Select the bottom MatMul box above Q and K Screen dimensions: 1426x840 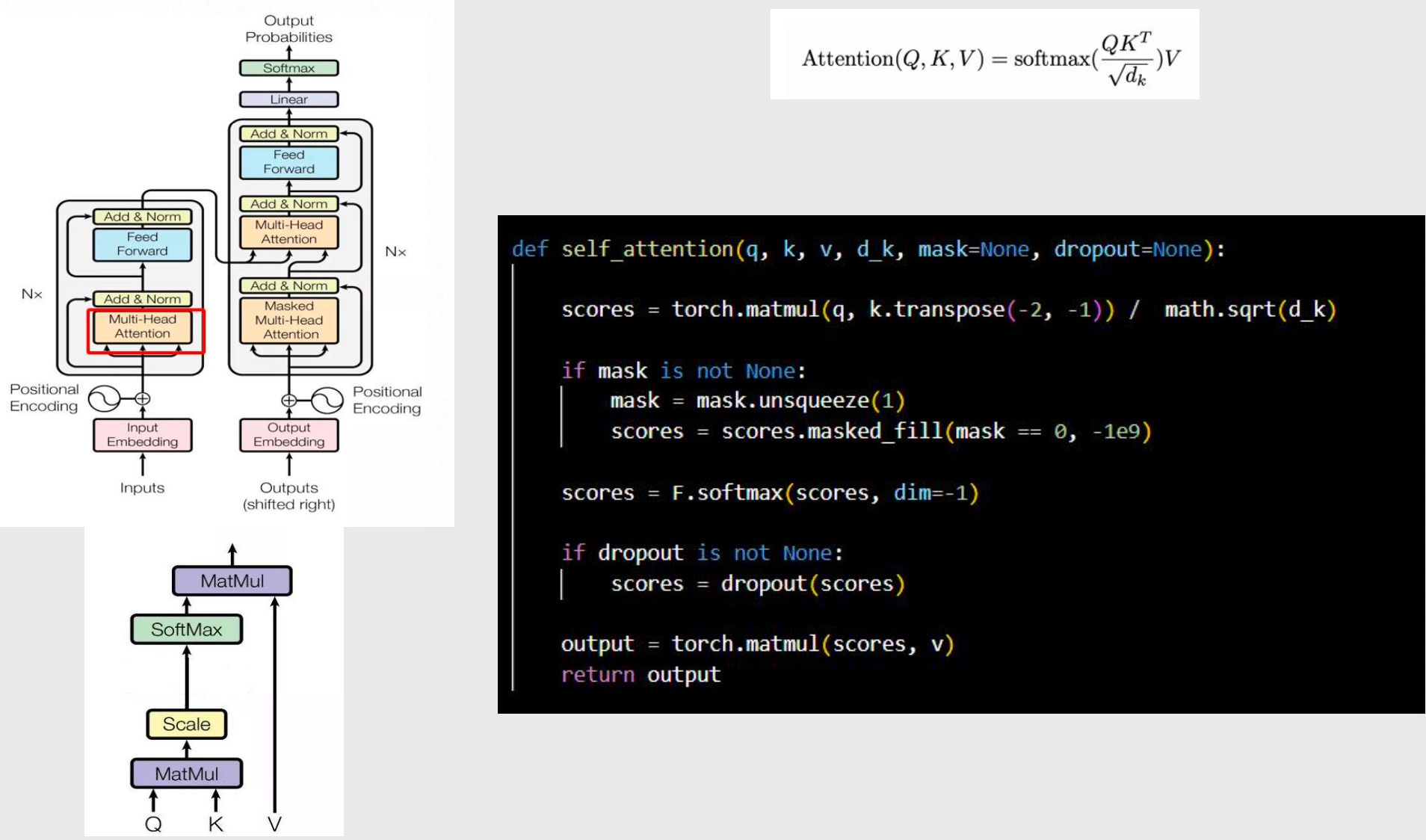click(x=187, y=773)
